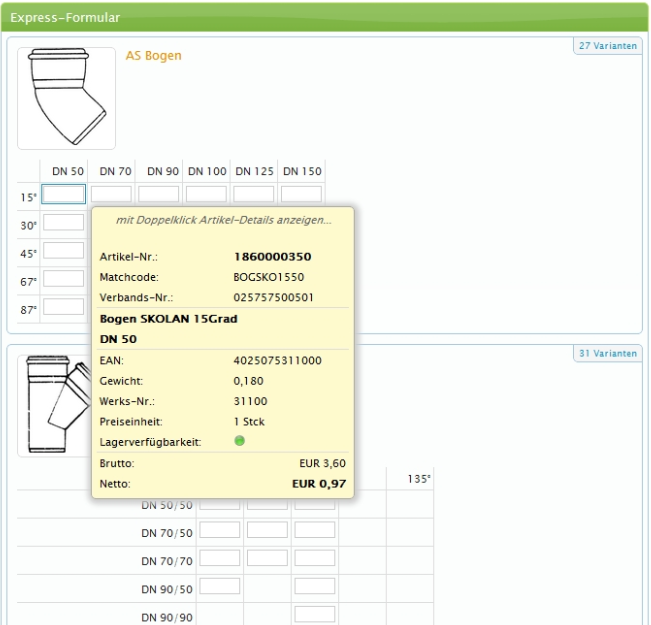Click the Werks-Nr. value 31100
The height and width of the screenshot is (625, 651).
[x=250, y=401]
